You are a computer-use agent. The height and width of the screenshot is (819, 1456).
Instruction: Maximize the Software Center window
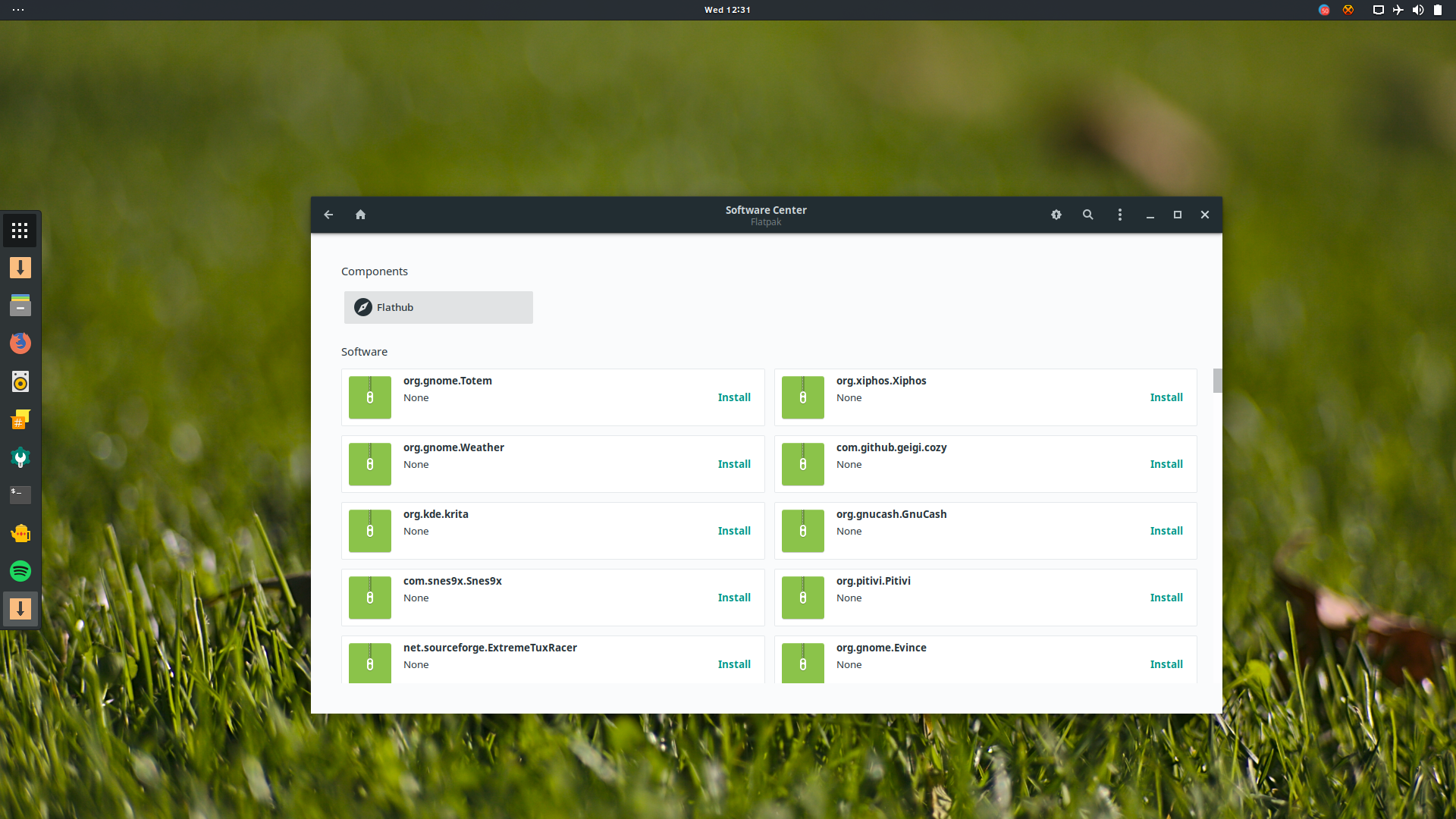[x=1178, y=215]
